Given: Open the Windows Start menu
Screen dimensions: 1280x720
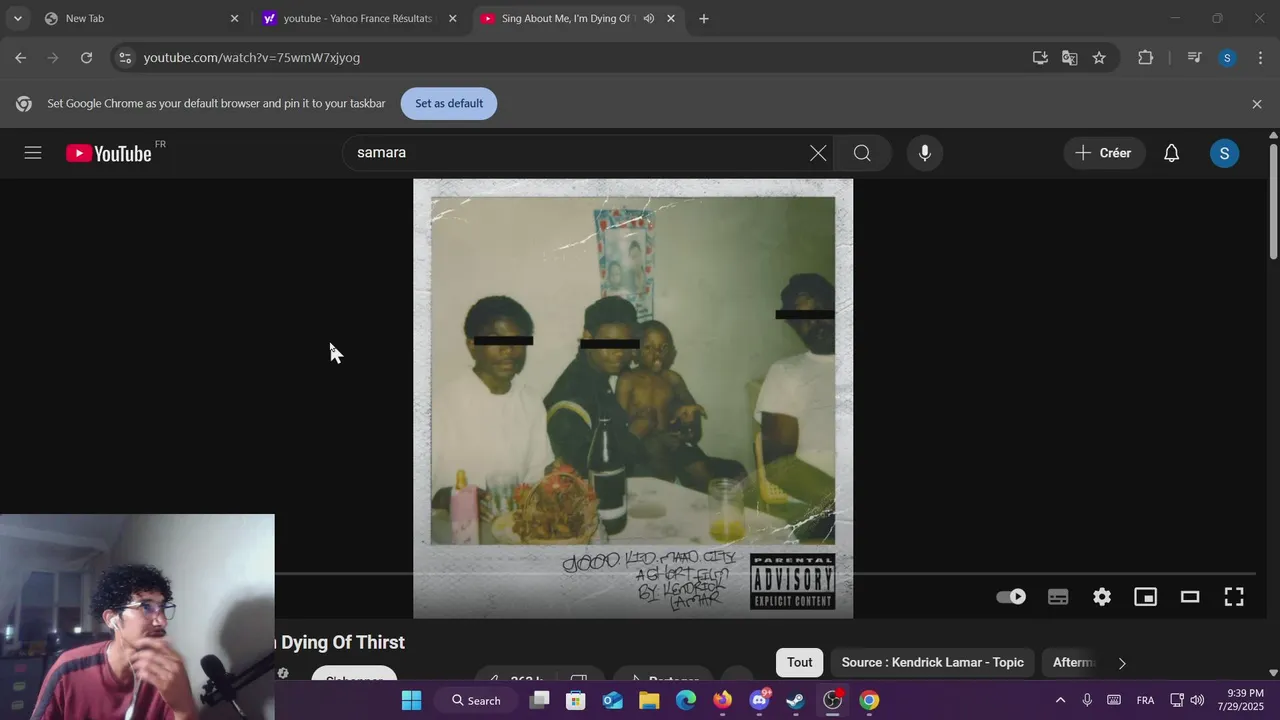Looking at the screenshot, I should click(411, 700).
